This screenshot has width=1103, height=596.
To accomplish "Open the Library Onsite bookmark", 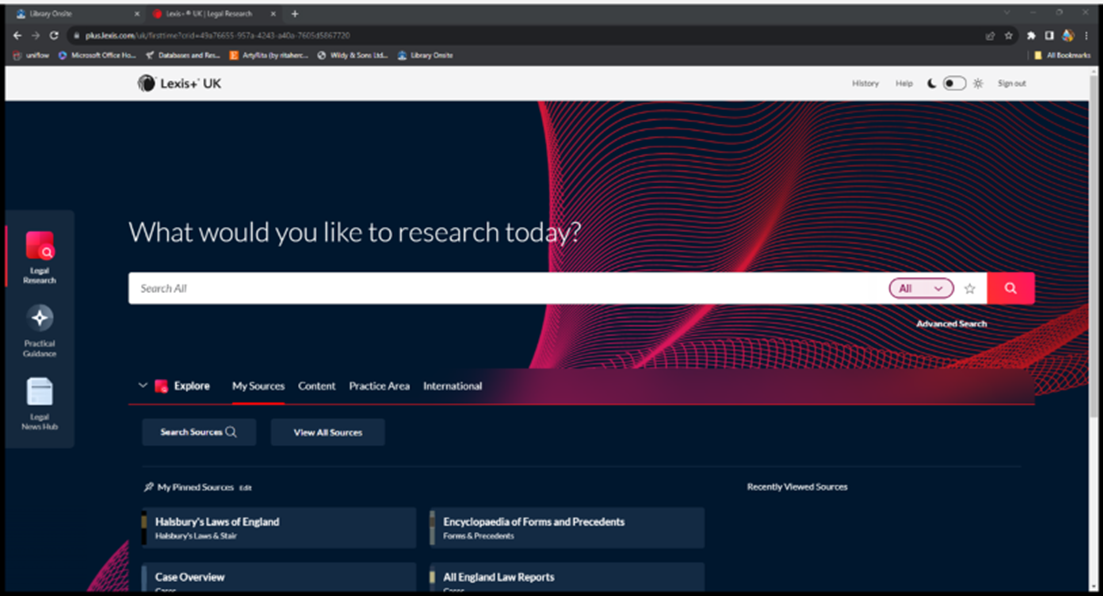I will click(425, 55).
